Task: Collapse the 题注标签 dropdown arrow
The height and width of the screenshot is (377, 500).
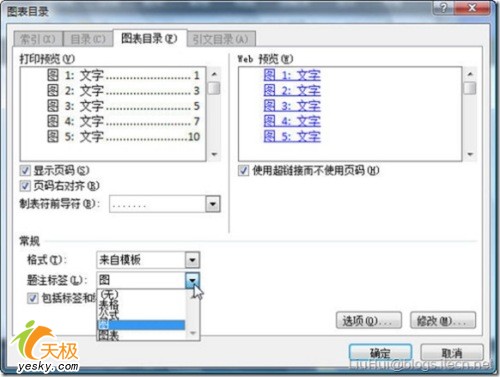Action: tap(192, 280)
